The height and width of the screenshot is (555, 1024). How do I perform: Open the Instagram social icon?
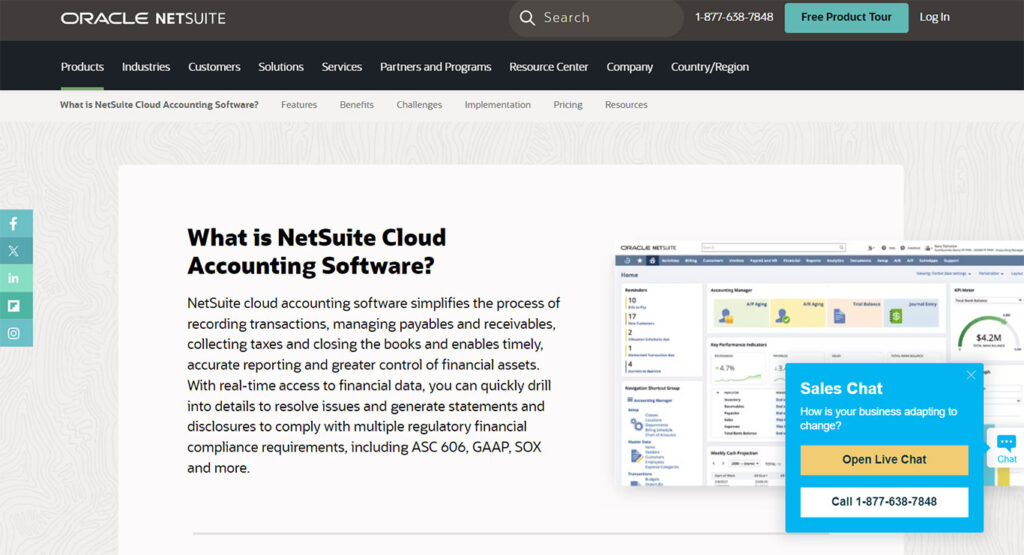pos(14,333)
